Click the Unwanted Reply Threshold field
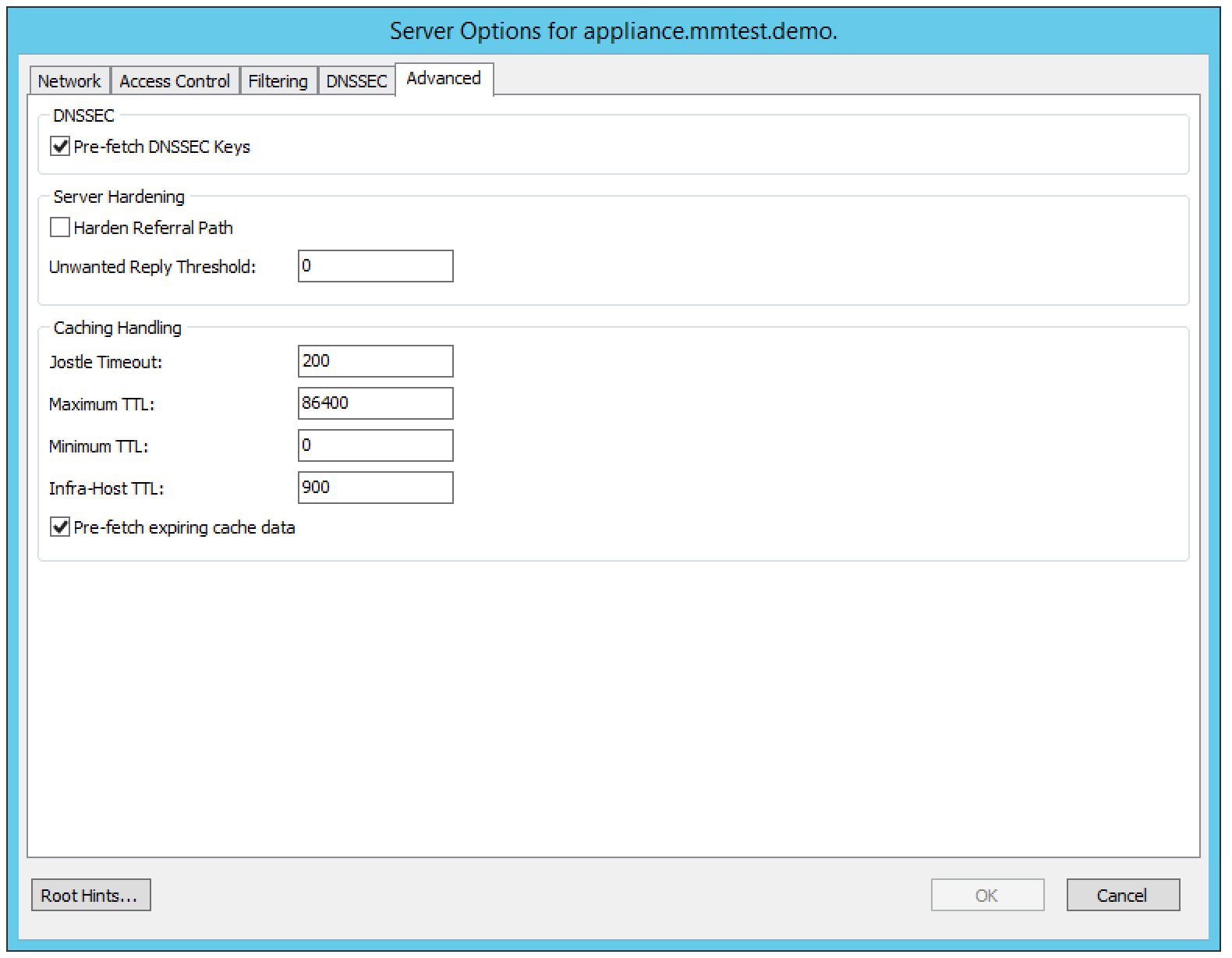The width and height of the screenshot is (1232, 958). [x=375, y=266]
